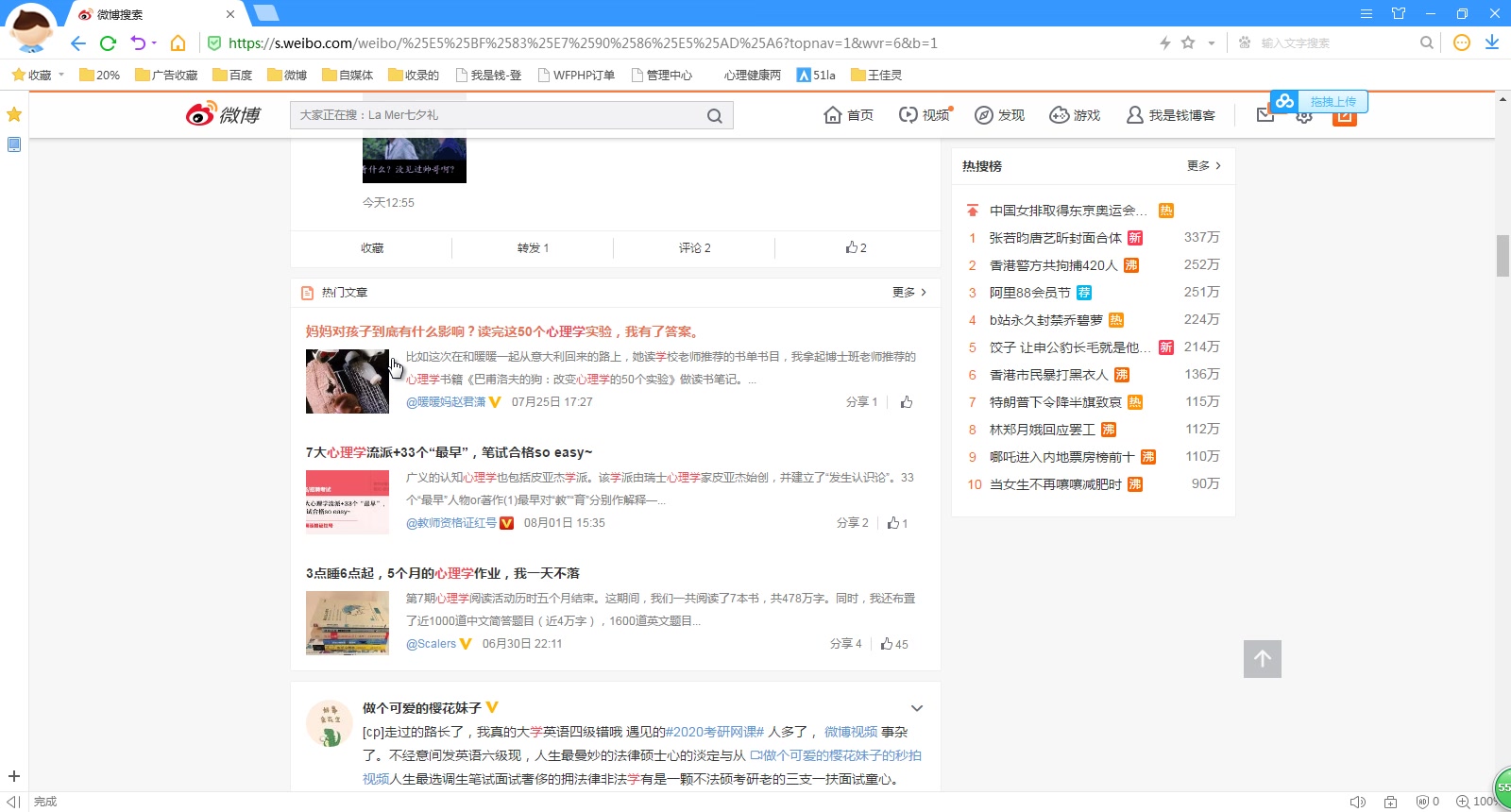Open the article 7大心理学流派+33个最早

pos(449,452)
